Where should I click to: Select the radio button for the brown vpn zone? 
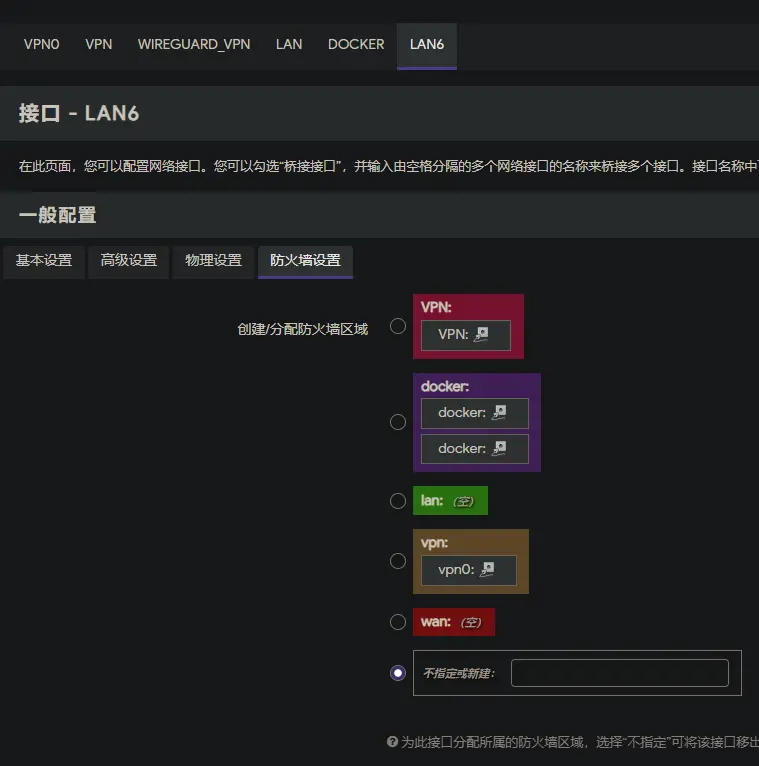click(398, 561)
